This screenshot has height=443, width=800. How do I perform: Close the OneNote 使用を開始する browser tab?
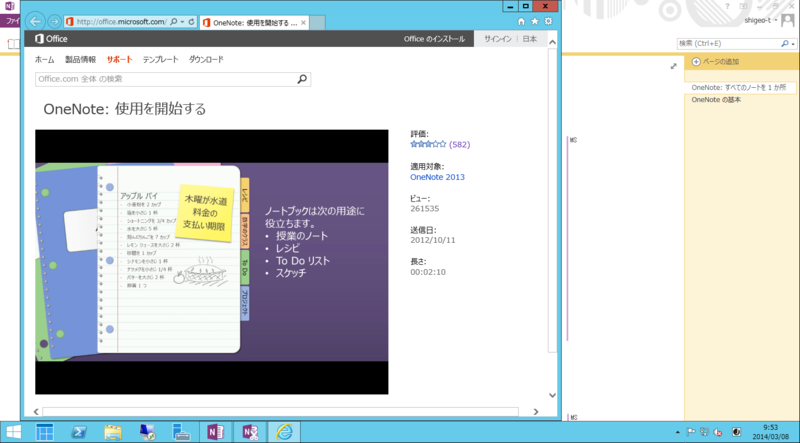(304, 22)
